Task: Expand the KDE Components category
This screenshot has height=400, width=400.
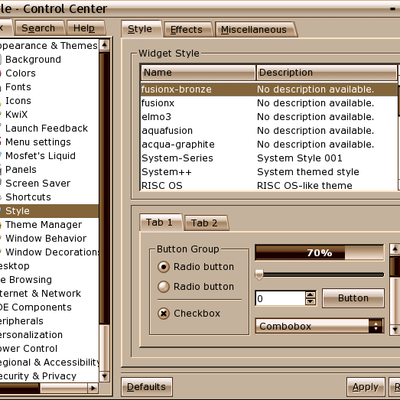Action: tap(36, 307)
